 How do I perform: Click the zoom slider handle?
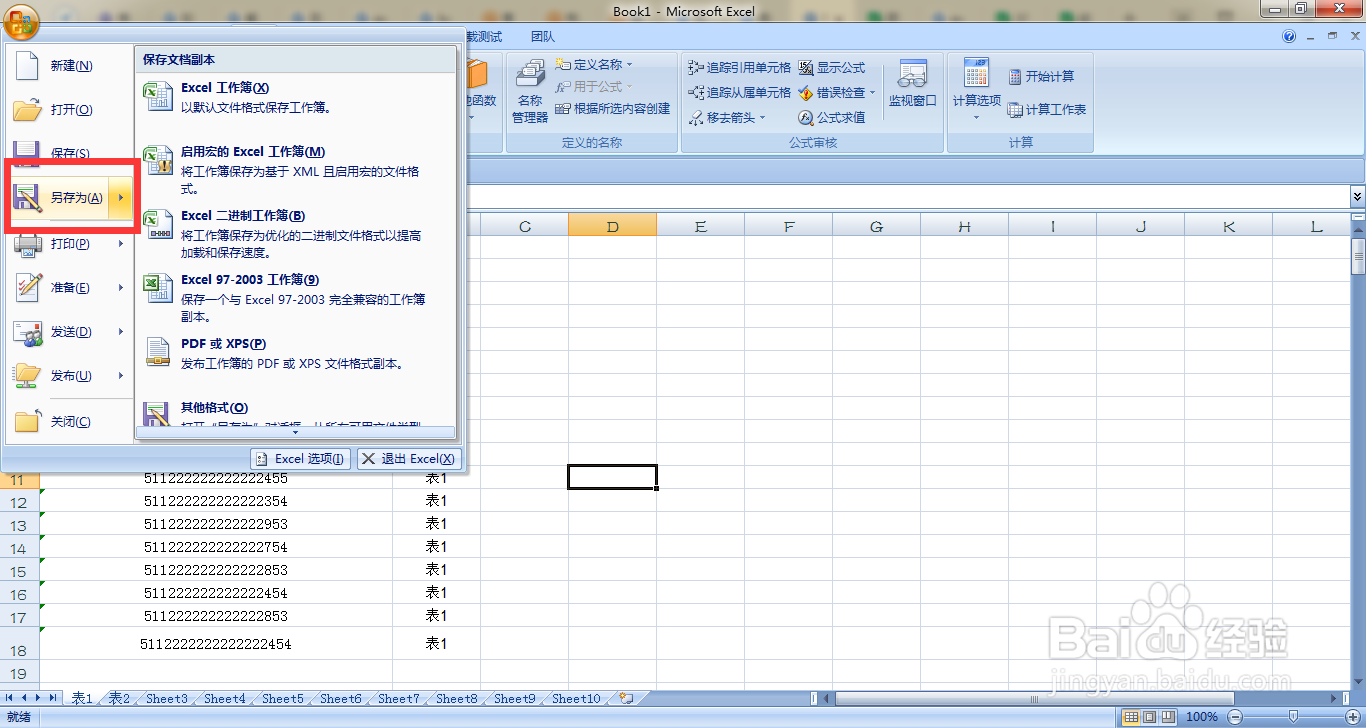(1293, 716)
